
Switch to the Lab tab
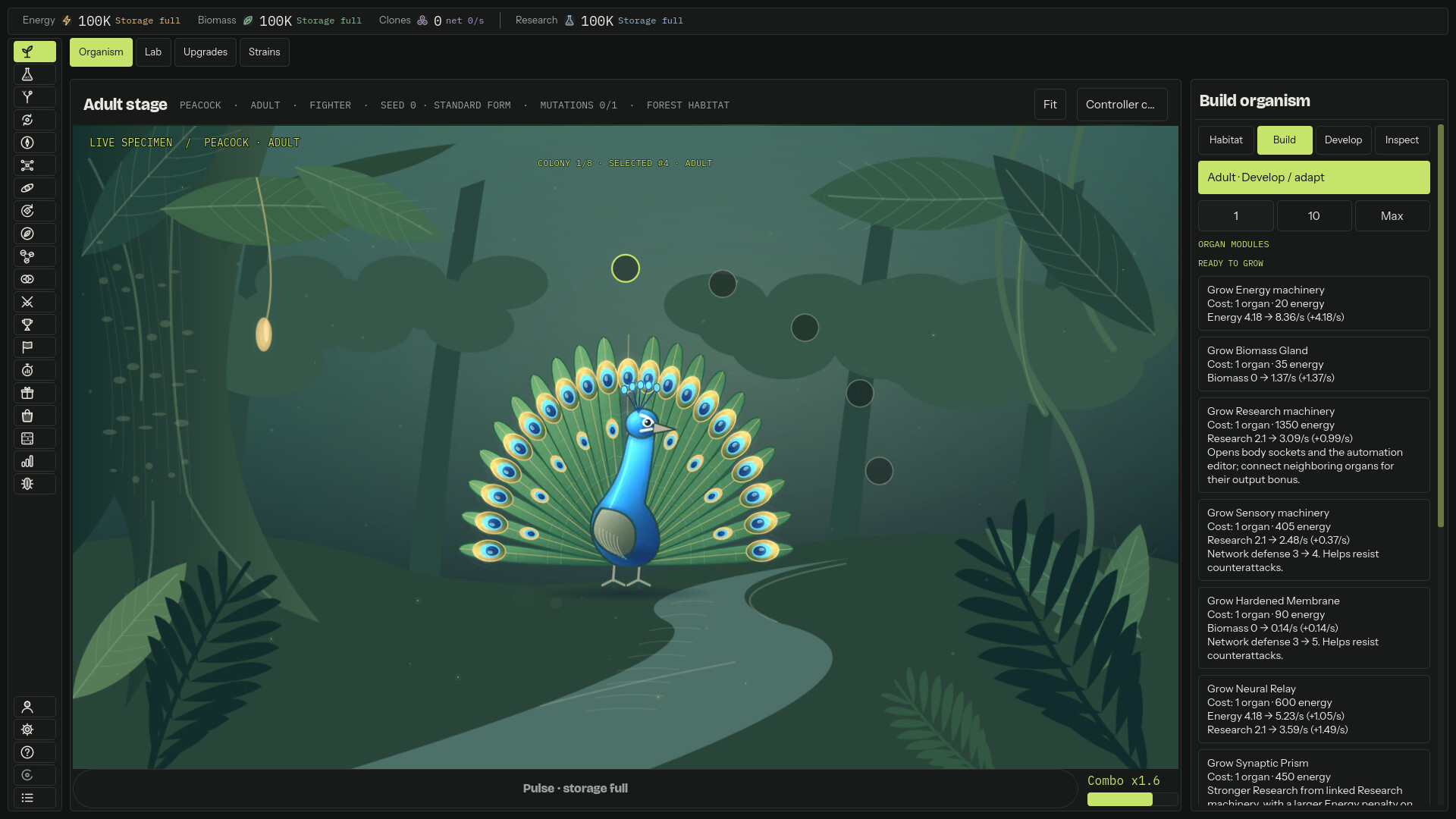[x=153, y=52]
